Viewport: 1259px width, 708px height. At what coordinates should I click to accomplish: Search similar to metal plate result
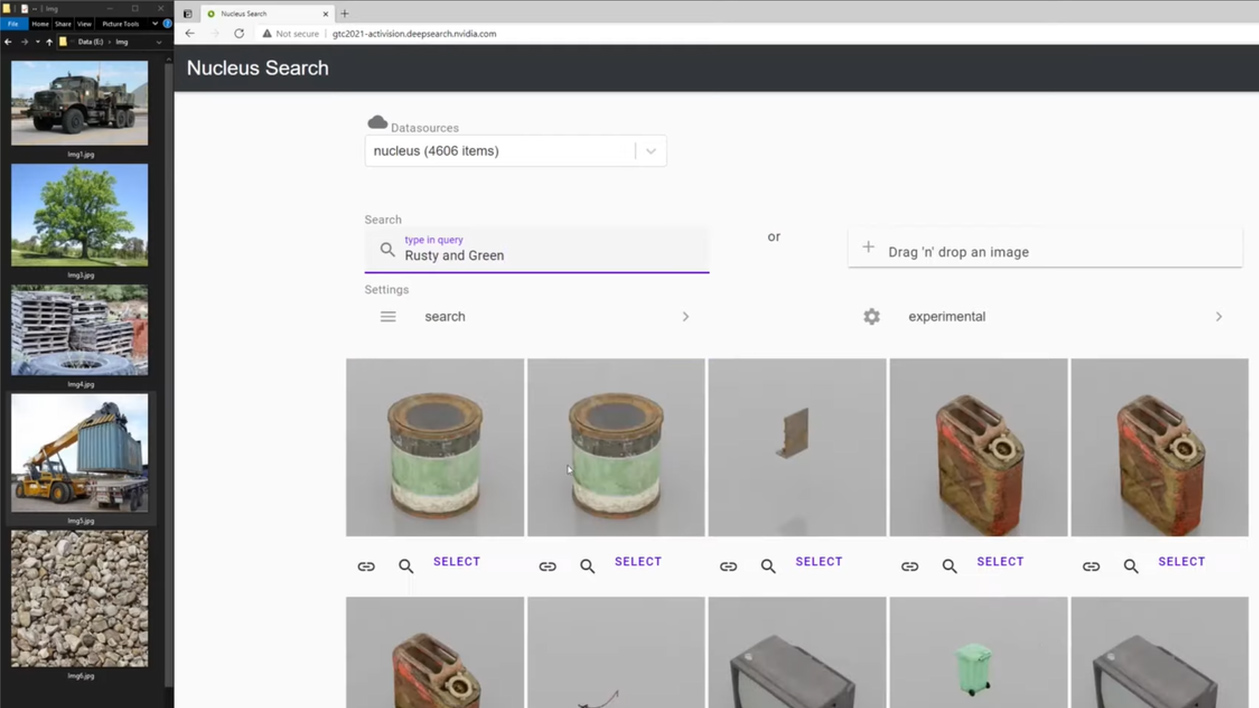(x=768, y=566)
